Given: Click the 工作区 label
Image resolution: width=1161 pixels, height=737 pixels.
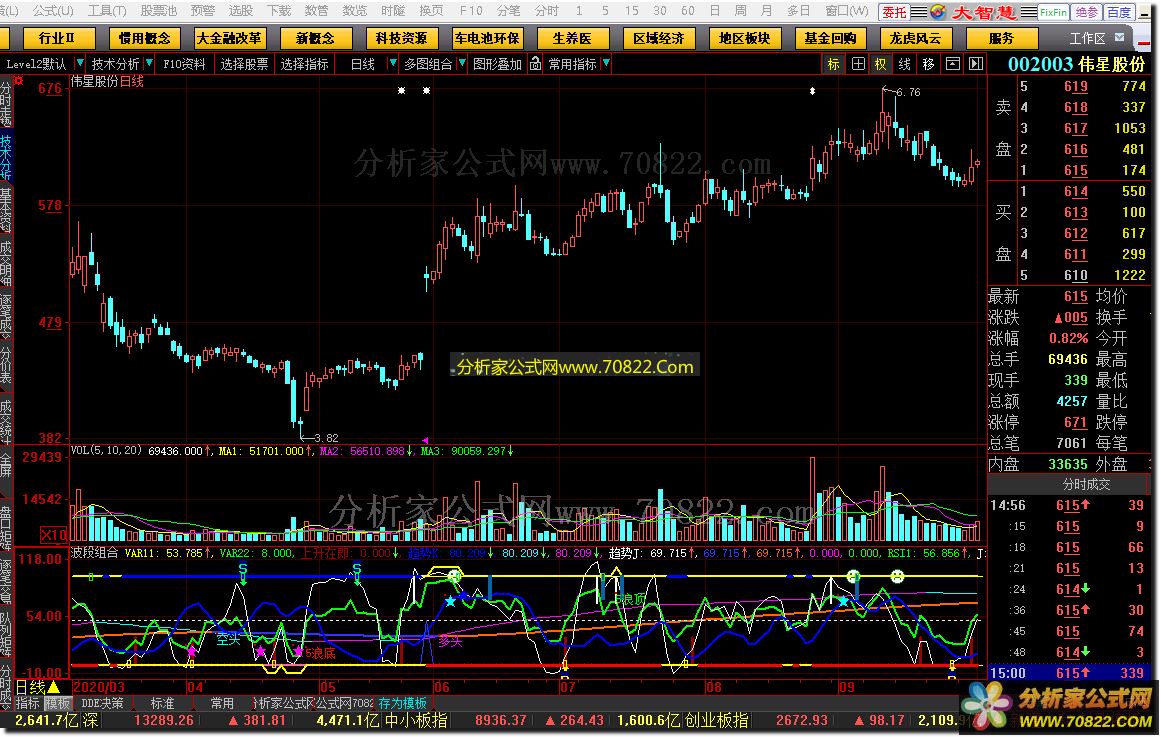Looking at the screenshot, I should click(1087, 38).
